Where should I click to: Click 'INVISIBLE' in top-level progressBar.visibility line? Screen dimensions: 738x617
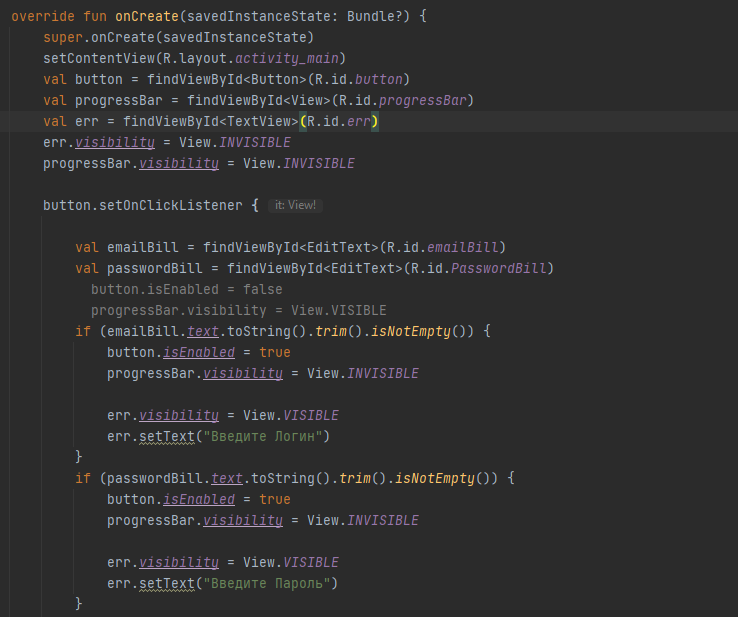click(x=319, y=164)
